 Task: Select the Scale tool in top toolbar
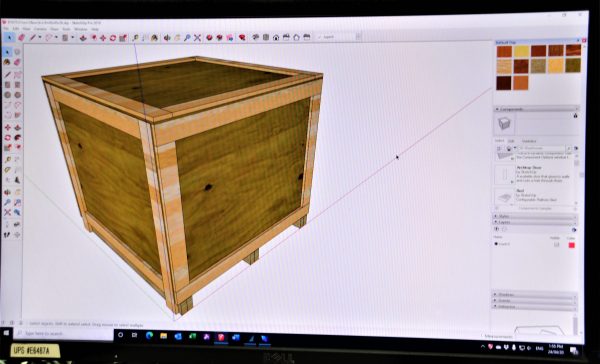123,38
